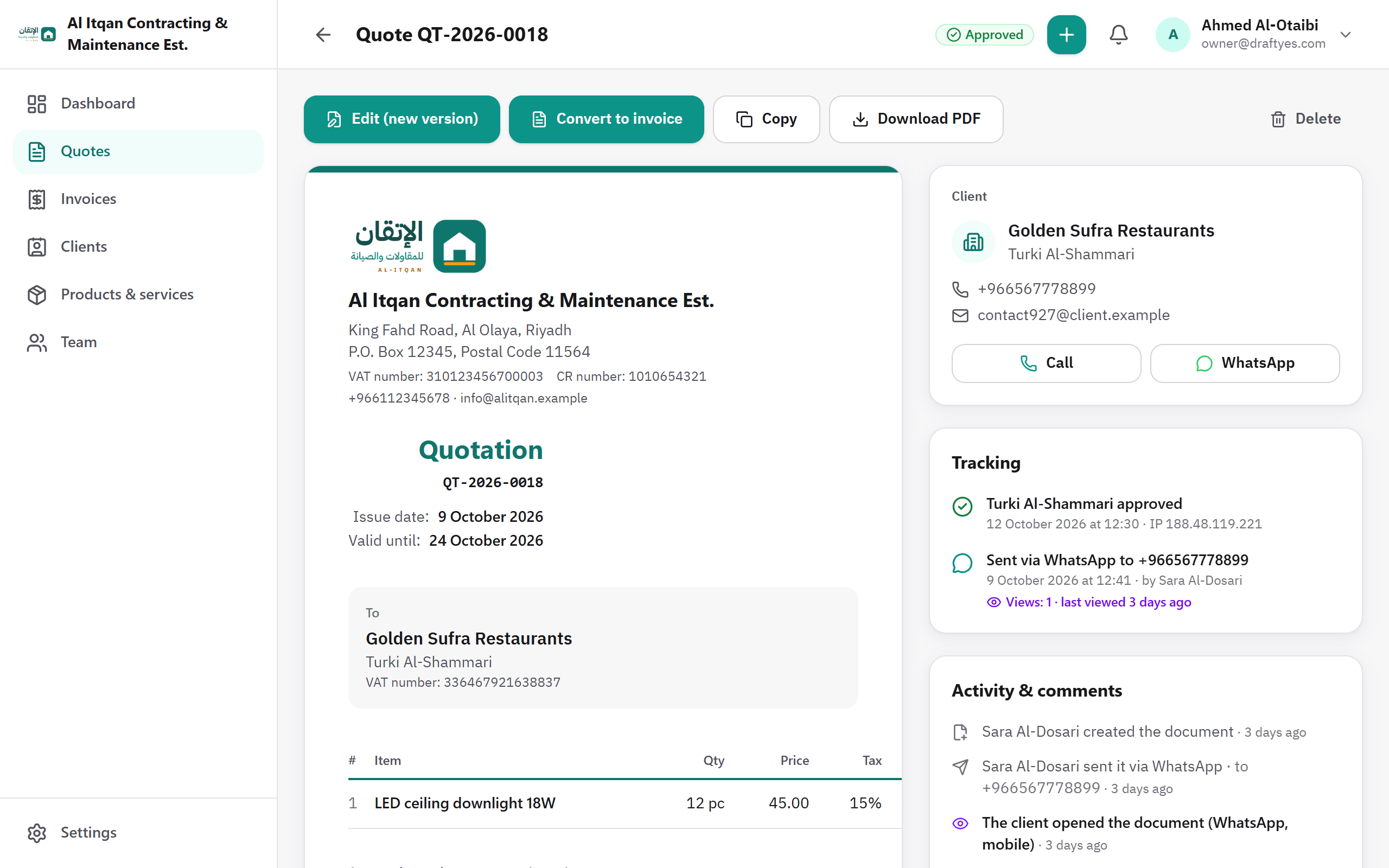
Task: Convert the quote to an invoice
Action: pyautogui.click(x=606, y=119)
